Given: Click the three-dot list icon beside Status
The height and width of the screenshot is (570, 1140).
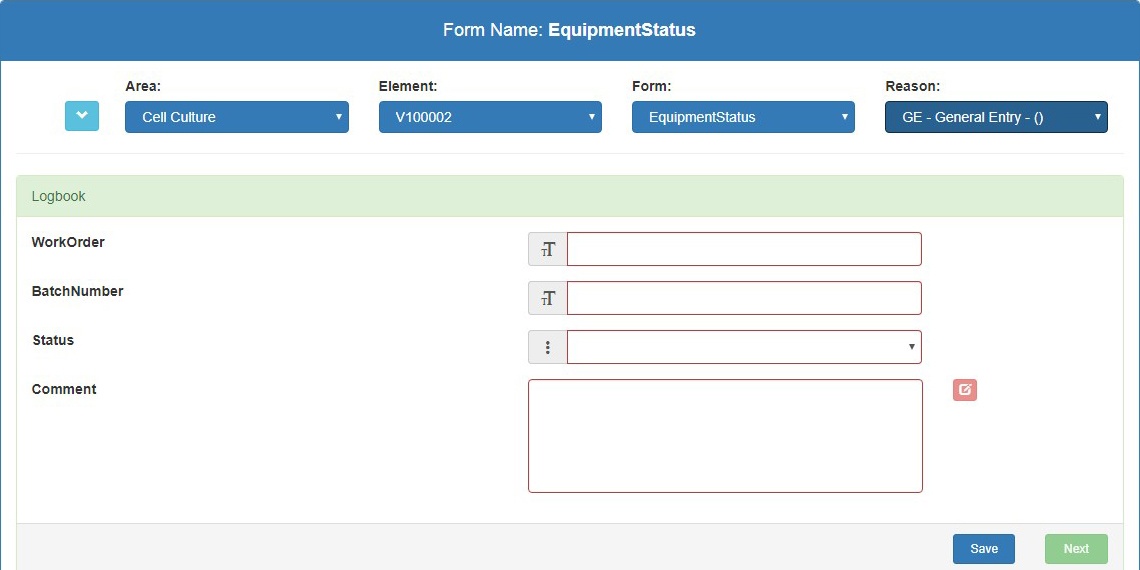Looking at the screenshot, I should (x=547, y=348).
